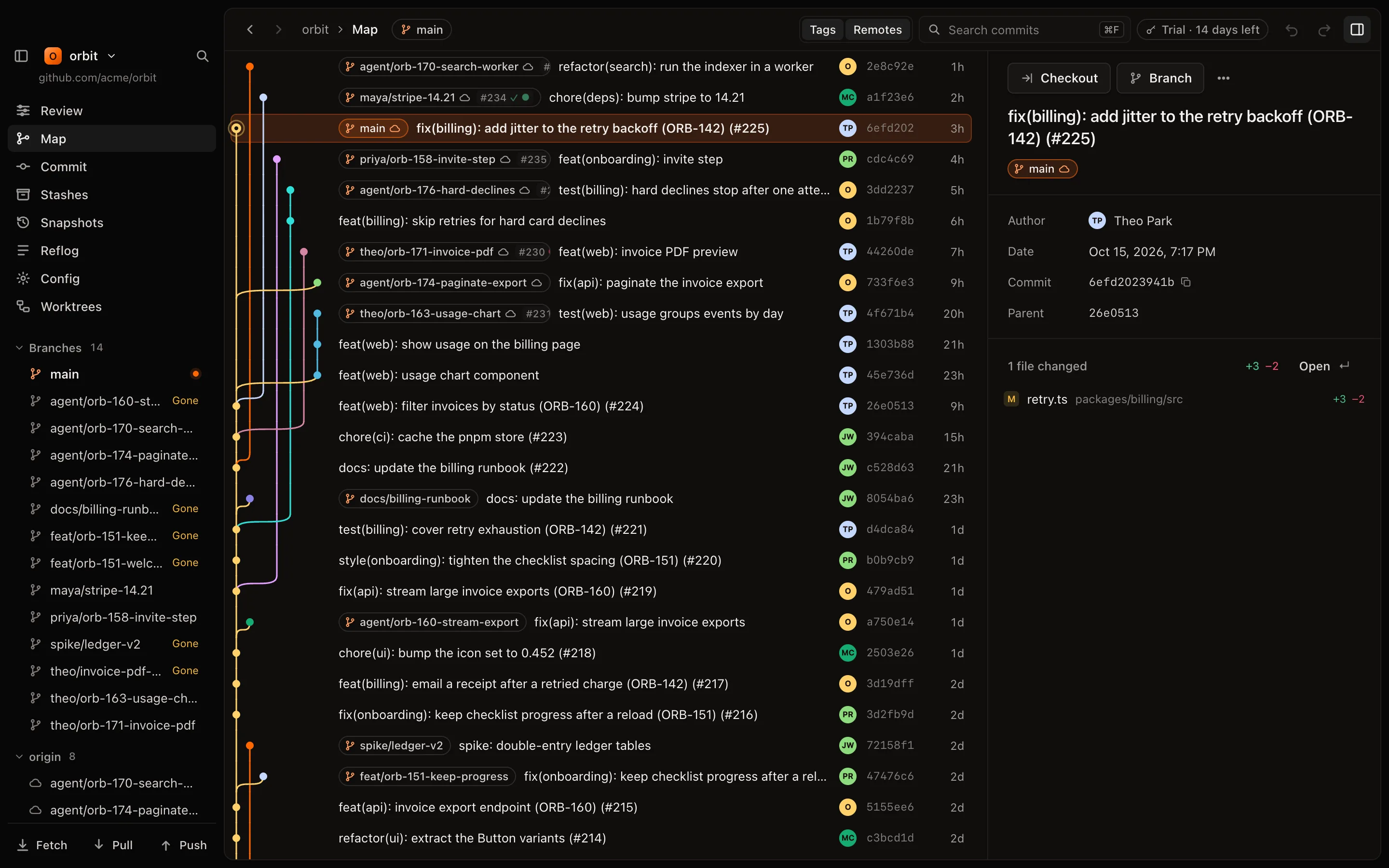Go back with the left chevron
1389x868 pixels.
point(250,29)
